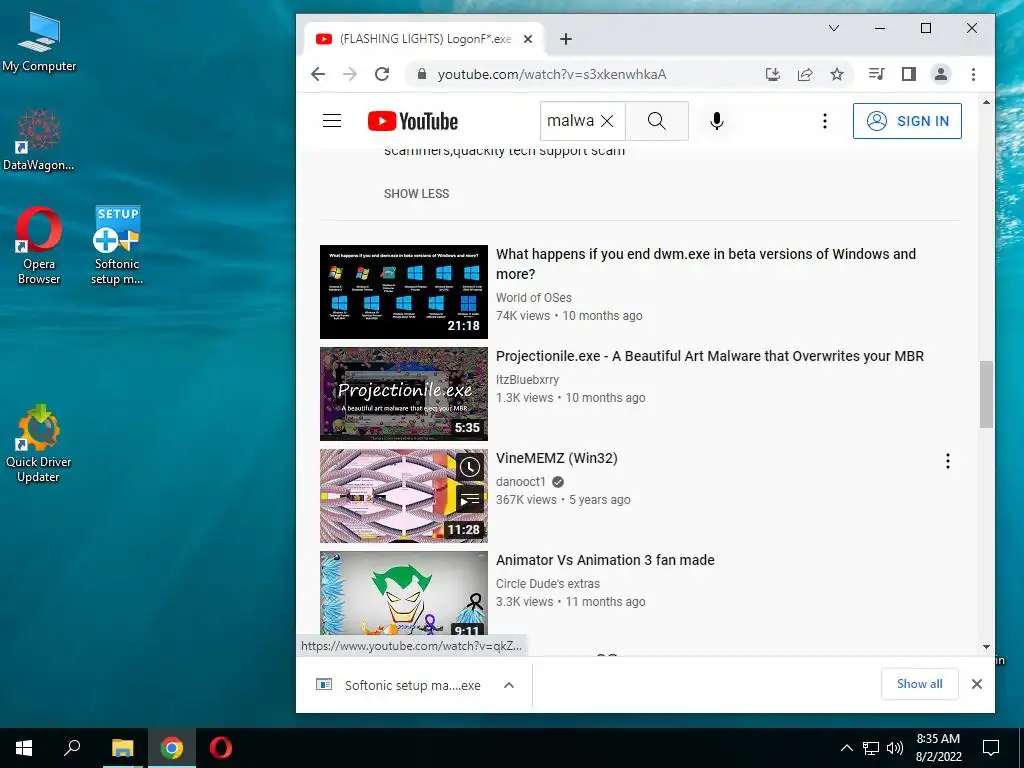This screenshot has width=1024, height=768.
Task: Click scrollbar up arrow
Action: pos(986,102)
